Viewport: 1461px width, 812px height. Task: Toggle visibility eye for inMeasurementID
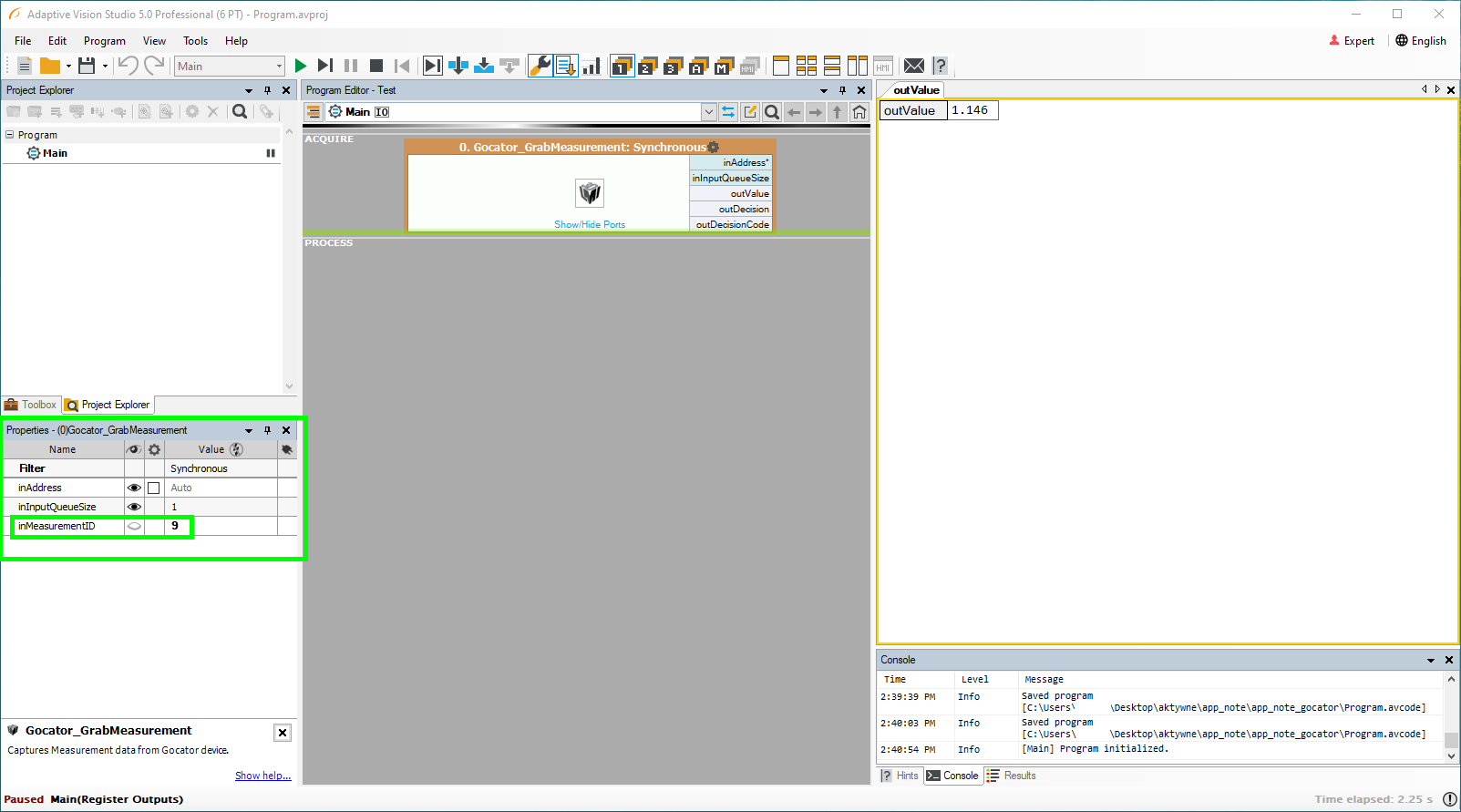tap(134, 526)
